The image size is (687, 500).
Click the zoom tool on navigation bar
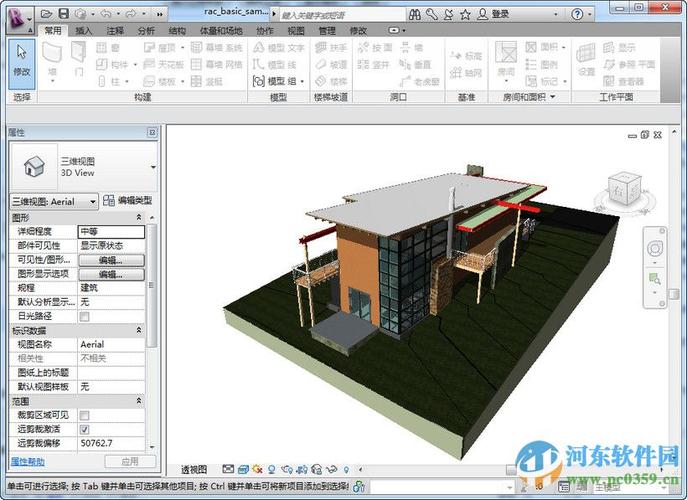656,276
